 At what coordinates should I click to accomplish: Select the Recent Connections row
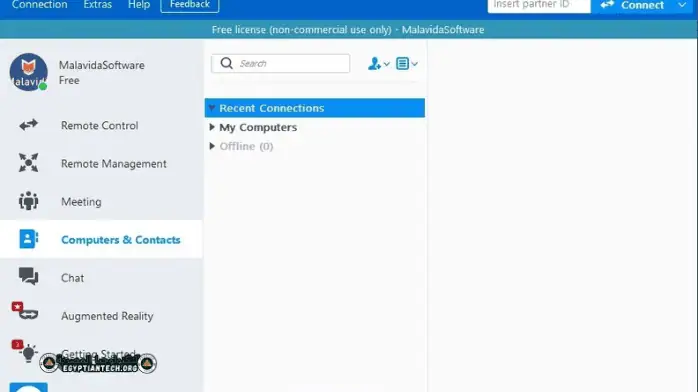(x=315, y=108)
